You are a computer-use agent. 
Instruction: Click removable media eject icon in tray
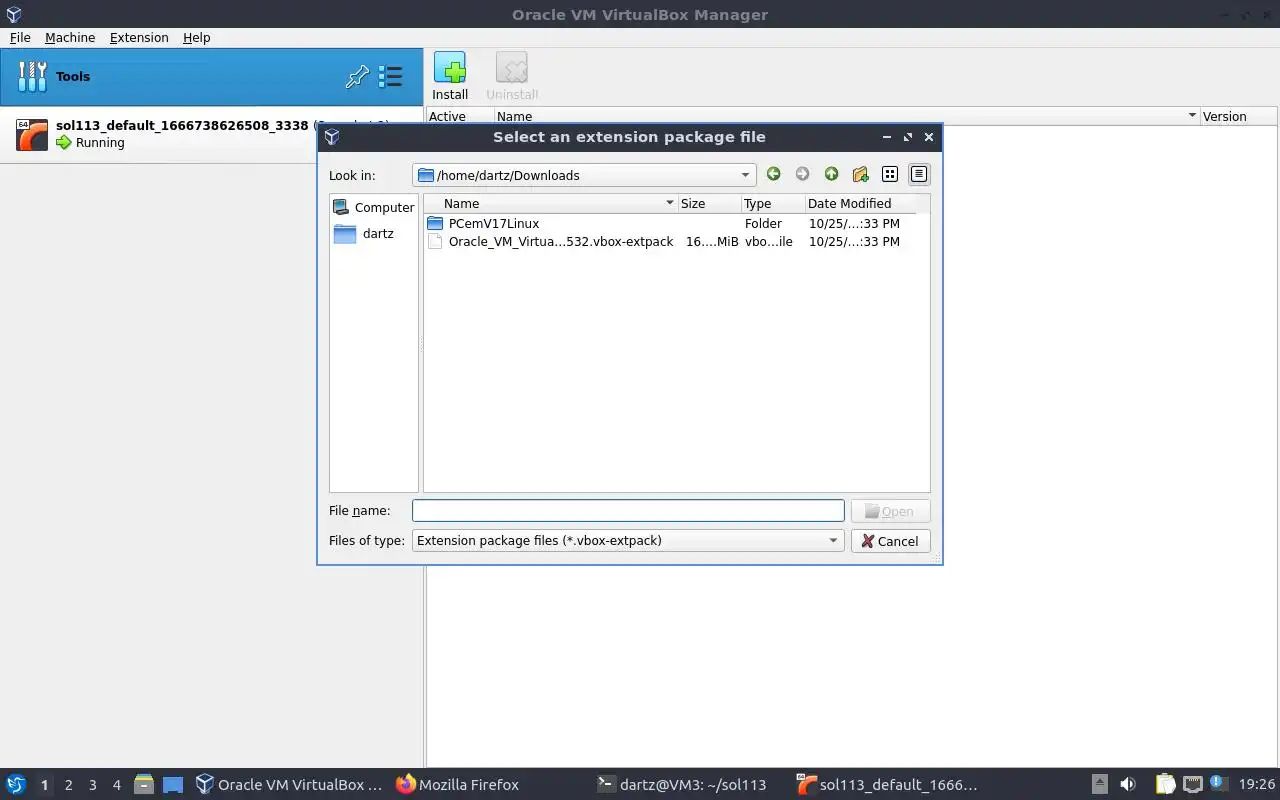(x=1099, y=784)
